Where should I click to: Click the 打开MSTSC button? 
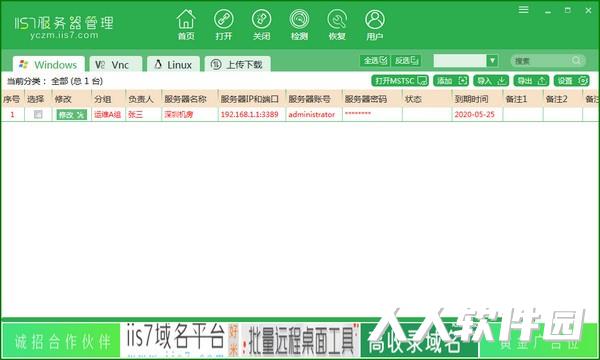(x=400, y=81)
